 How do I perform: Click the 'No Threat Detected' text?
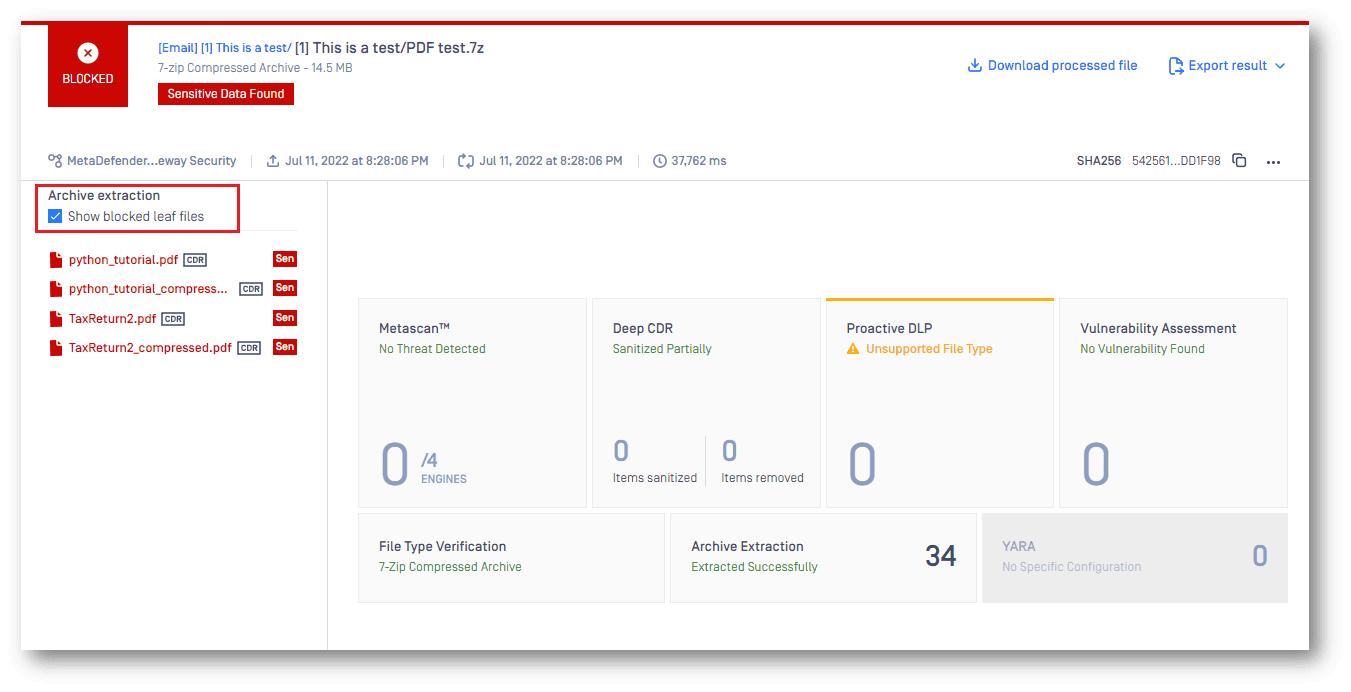click(x=432, y=349)
